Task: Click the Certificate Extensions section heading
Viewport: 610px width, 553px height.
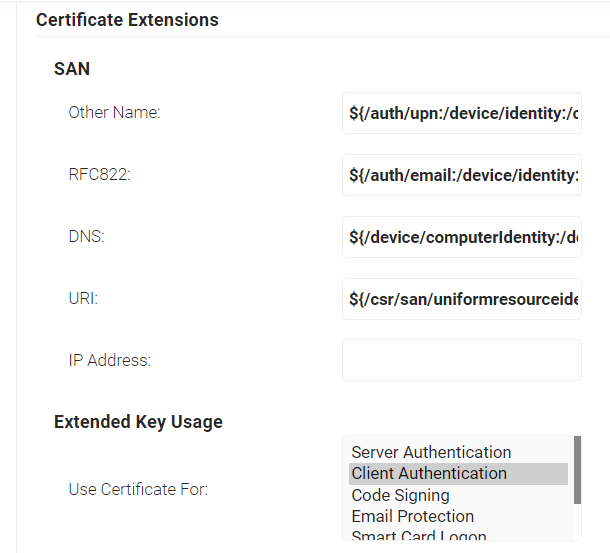Action: click(127, 19)
